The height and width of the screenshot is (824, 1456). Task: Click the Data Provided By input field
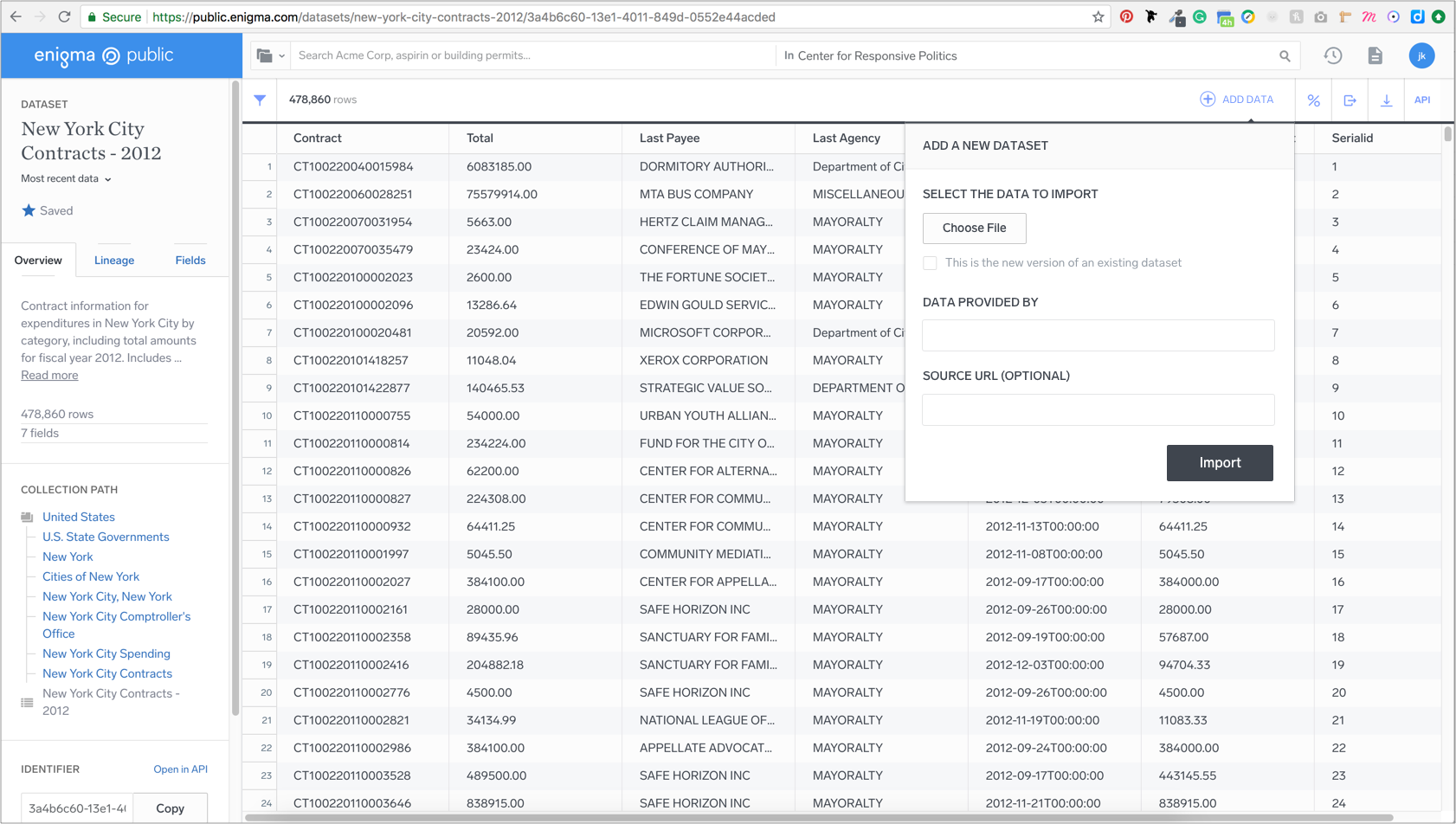click(x=1098, y=335)
